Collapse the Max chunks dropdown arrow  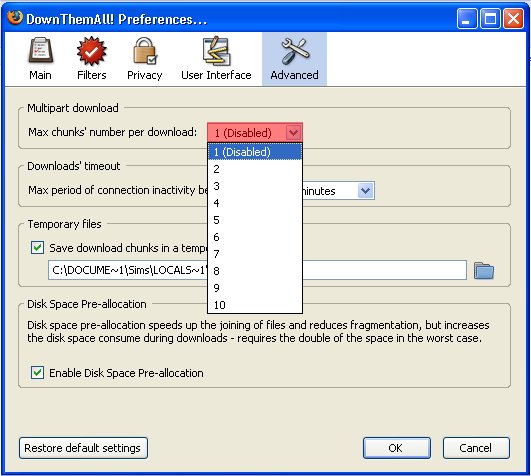[x=293, y=132]
